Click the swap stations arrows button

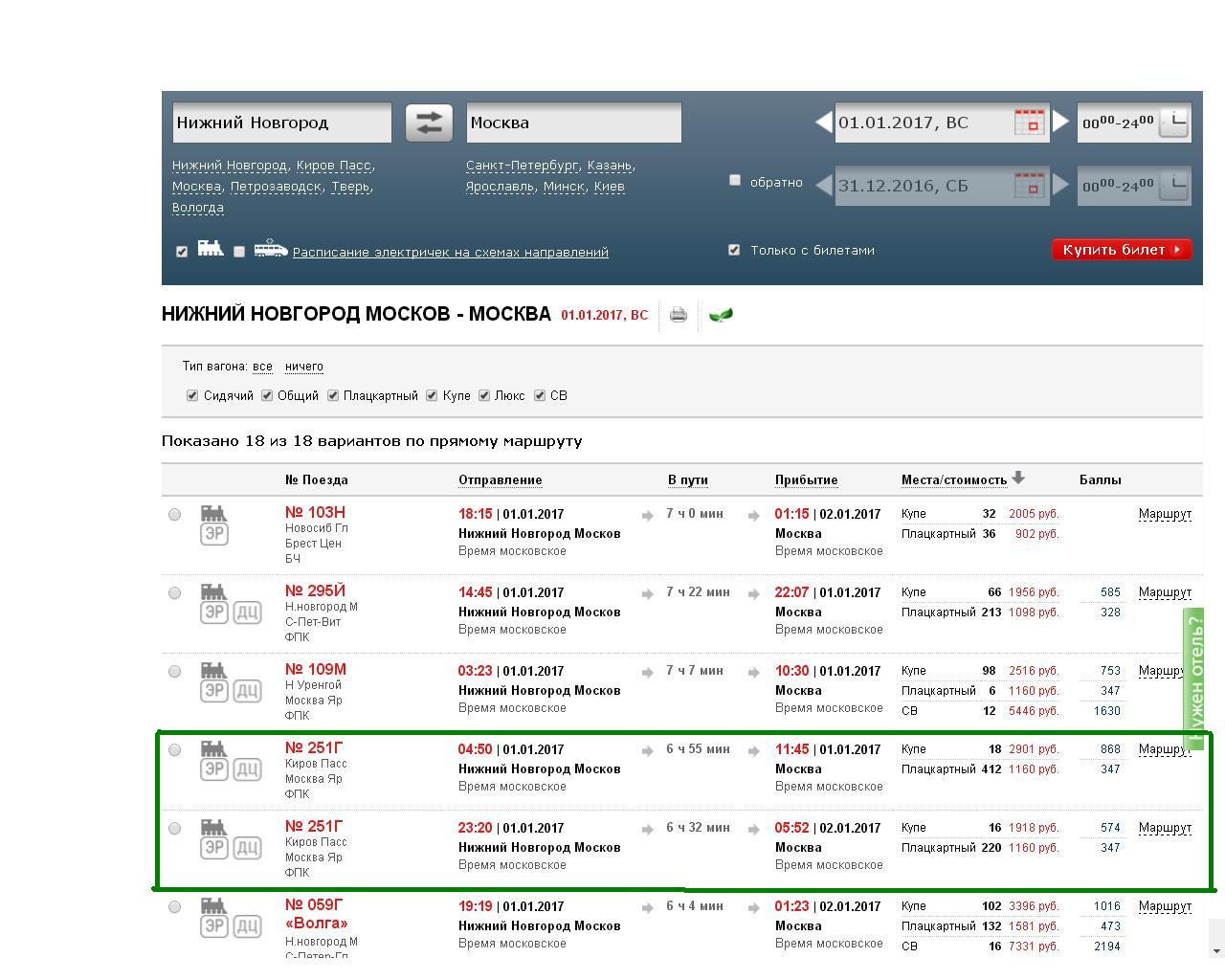(x=429, y=122)
